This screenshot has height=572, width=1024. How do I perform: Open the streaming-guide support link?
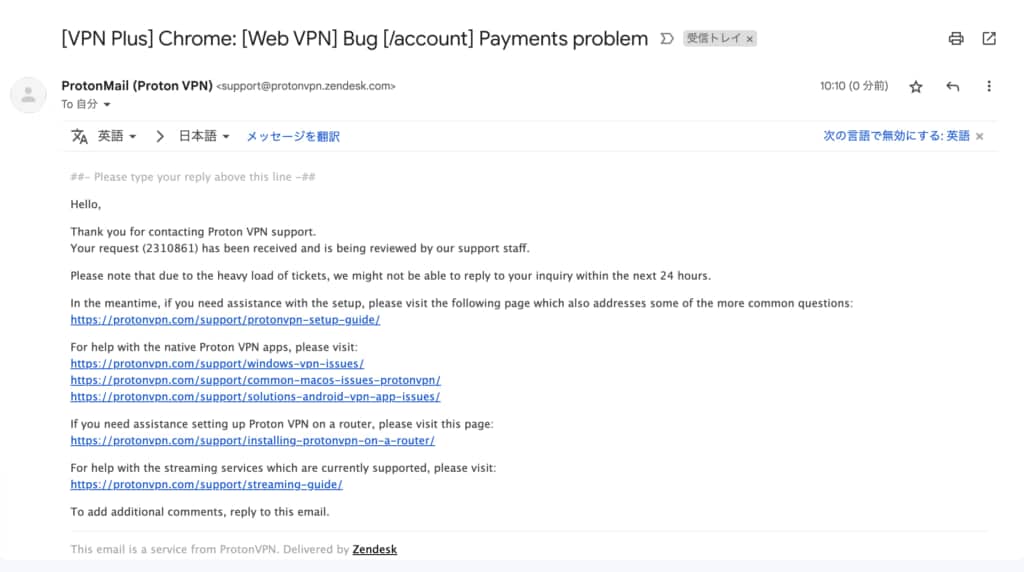(206, 485)
